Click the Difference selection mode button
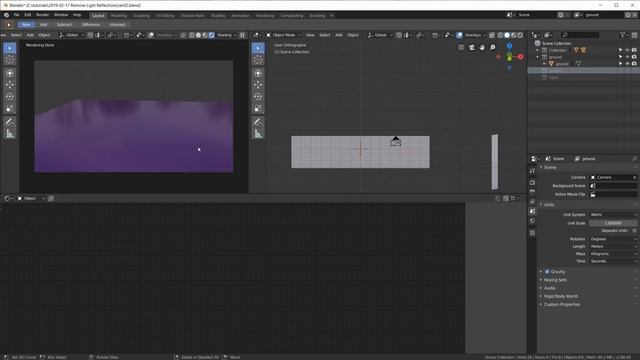 pyautogui.click(x=91, y=25)
